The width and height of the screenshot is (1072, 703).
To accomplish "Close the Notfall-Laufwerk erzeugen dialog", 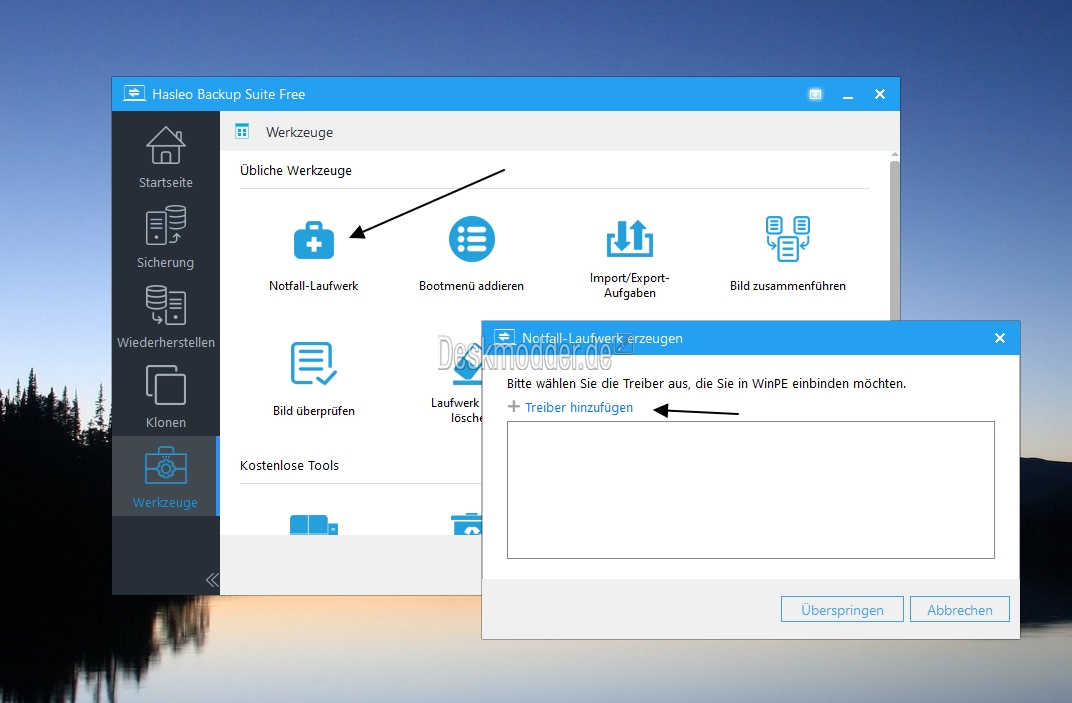I will tap(1000, 338).
